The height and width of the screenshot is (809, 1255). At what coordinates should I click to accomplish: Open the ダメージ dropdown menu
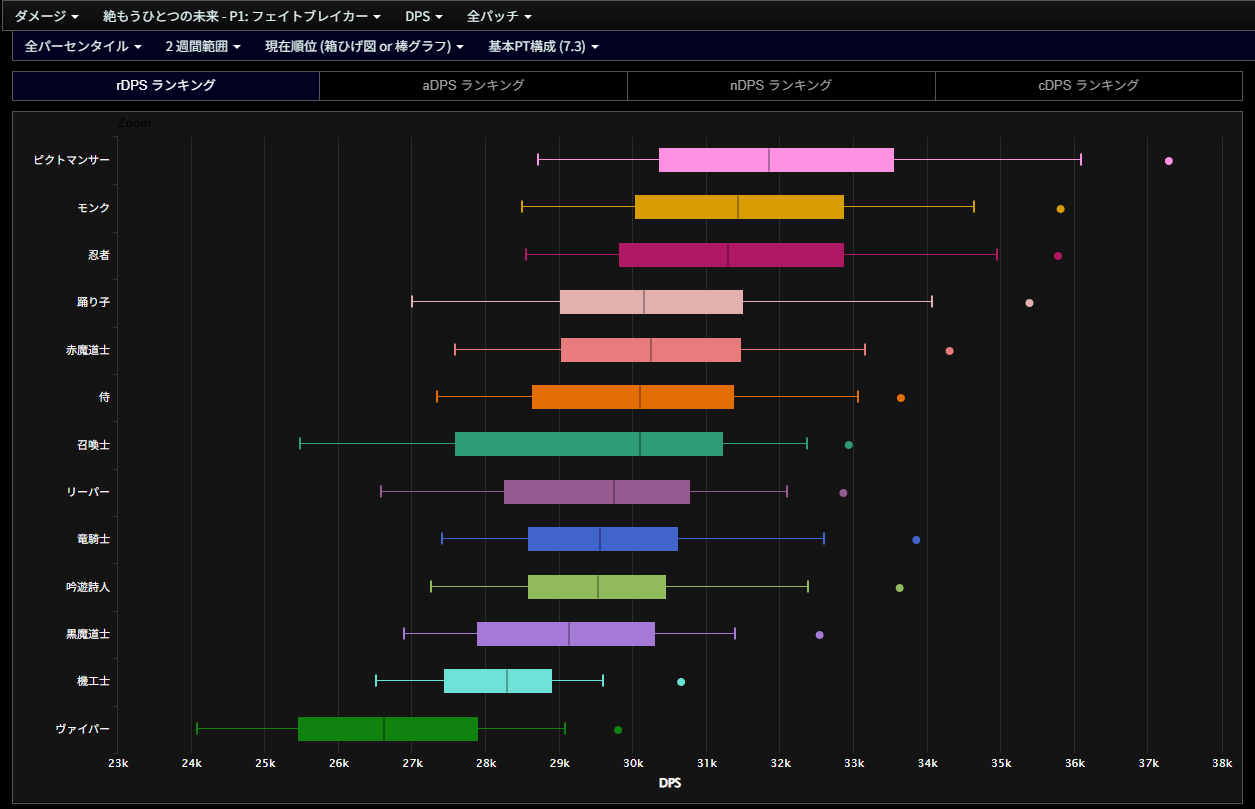46,16
